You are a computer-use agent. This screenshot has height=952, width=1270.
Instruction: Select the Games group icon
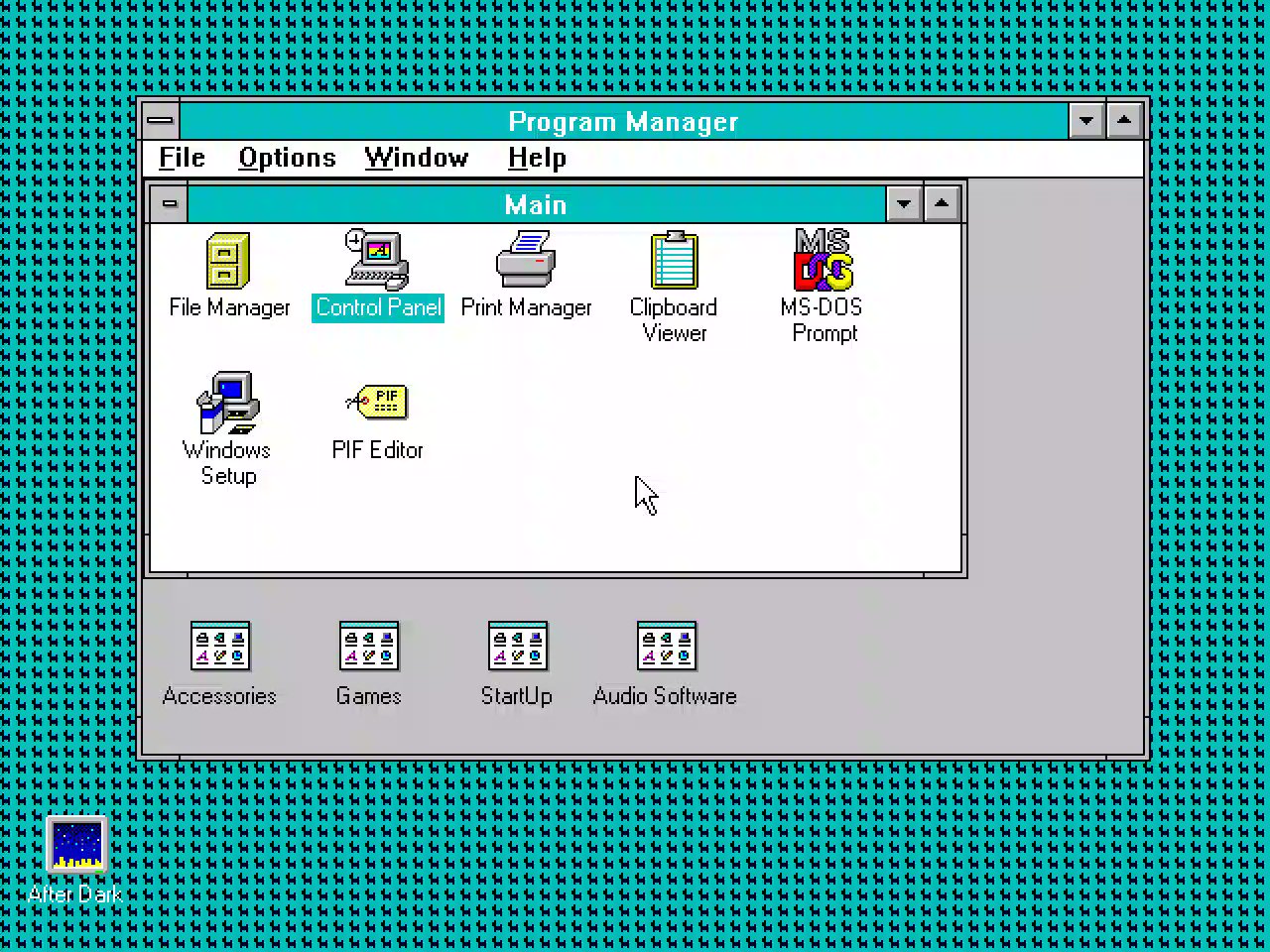(x=369, y=647)
